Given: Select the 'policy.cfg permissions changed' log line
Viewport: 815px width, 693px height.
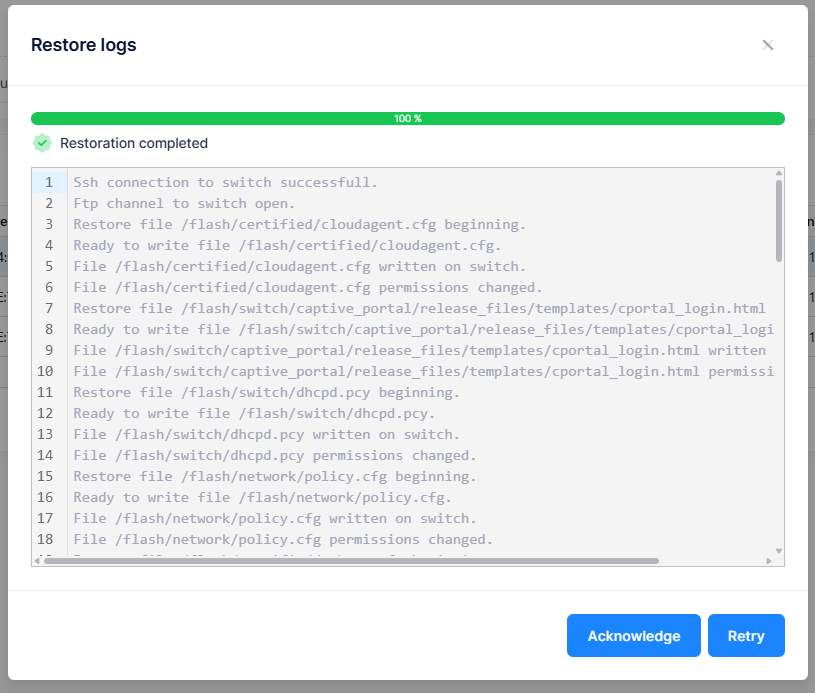Looking at the screenshot, I should (x=283, y=540).
